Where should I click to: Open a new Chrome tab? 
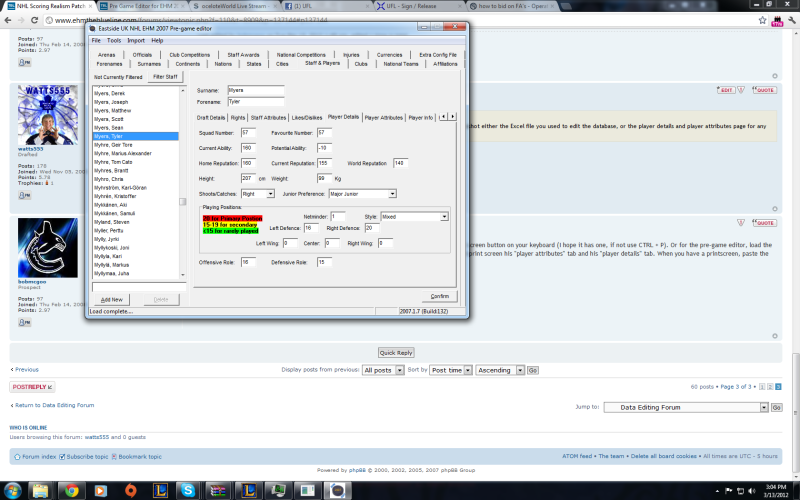565,7
